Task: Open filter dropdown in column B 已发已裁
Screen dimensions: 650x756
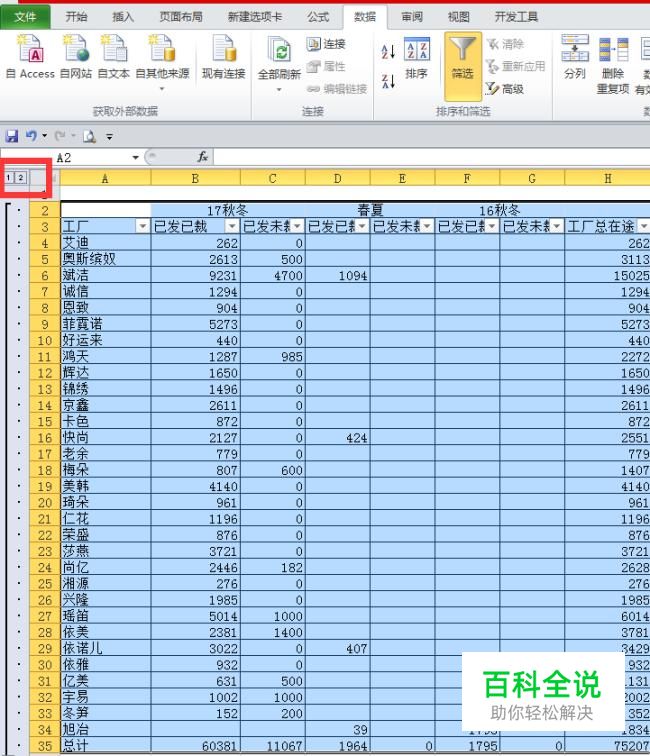Action: 232,226
